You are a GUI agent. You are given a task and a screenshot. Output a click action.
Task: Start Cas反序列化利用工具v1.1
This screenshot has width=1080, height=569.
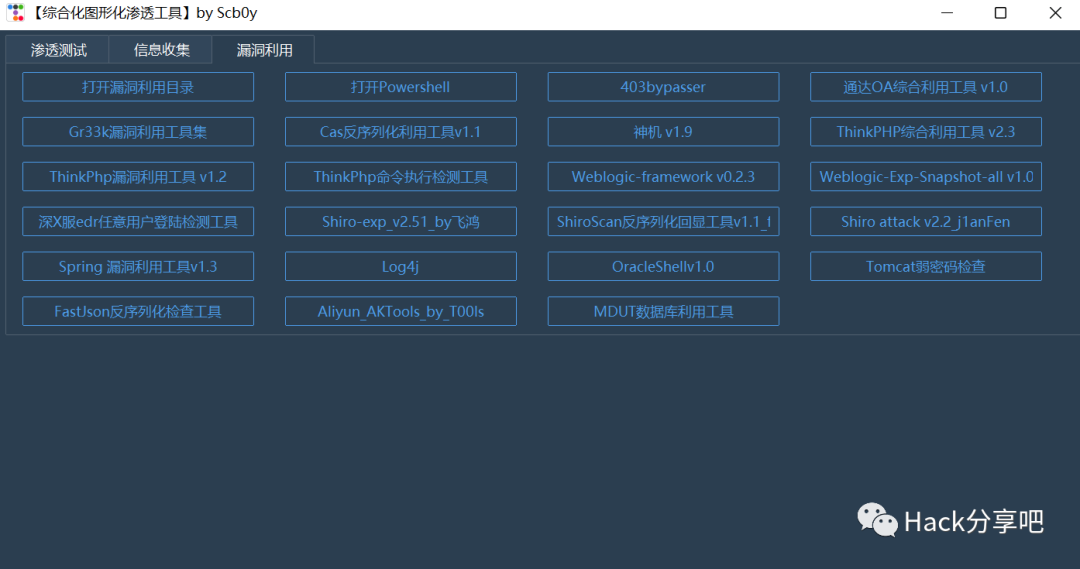tap(401, 132)
